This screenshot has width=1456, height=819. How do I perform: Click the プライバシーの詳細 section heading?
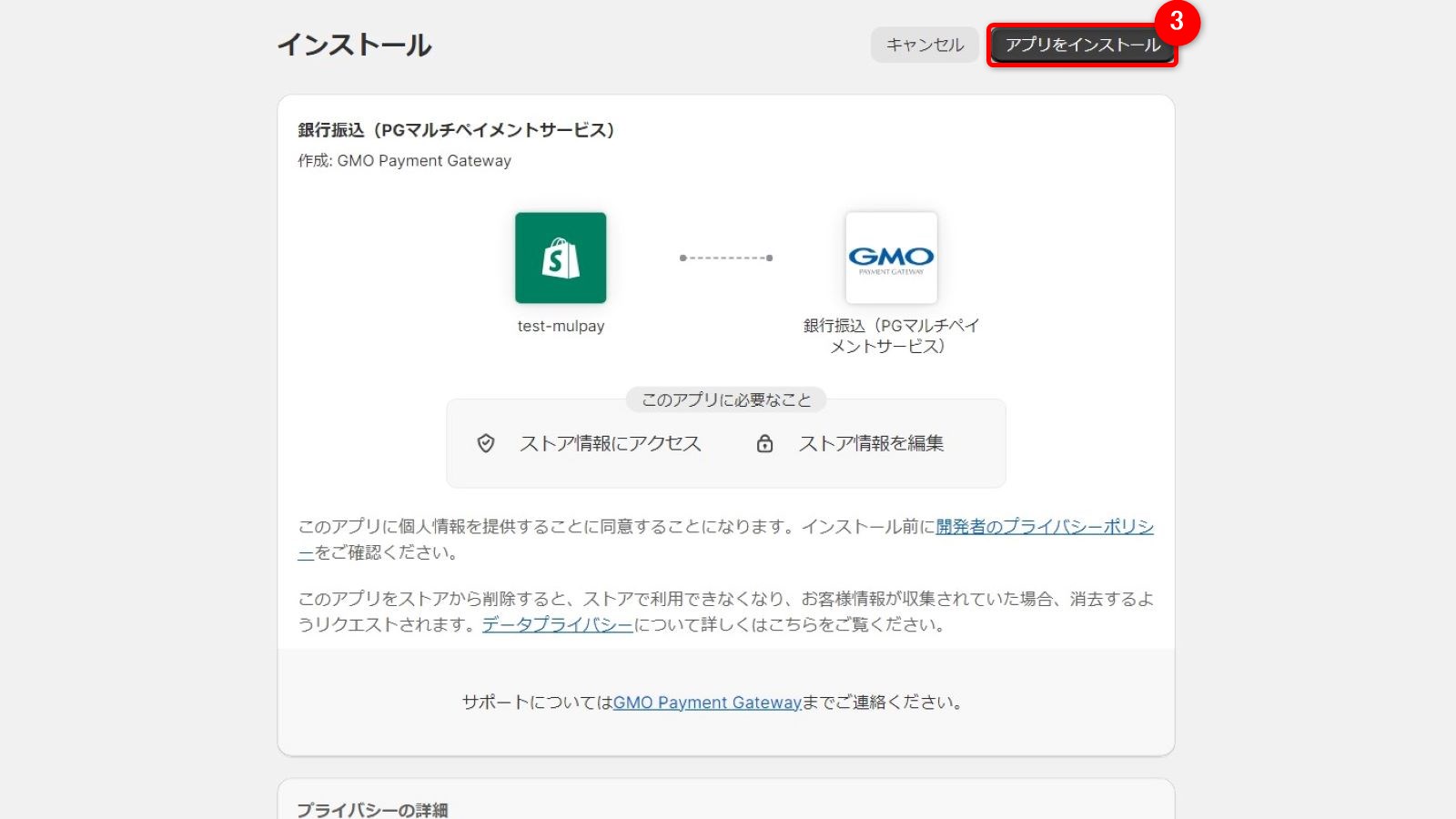click(375, 810)
